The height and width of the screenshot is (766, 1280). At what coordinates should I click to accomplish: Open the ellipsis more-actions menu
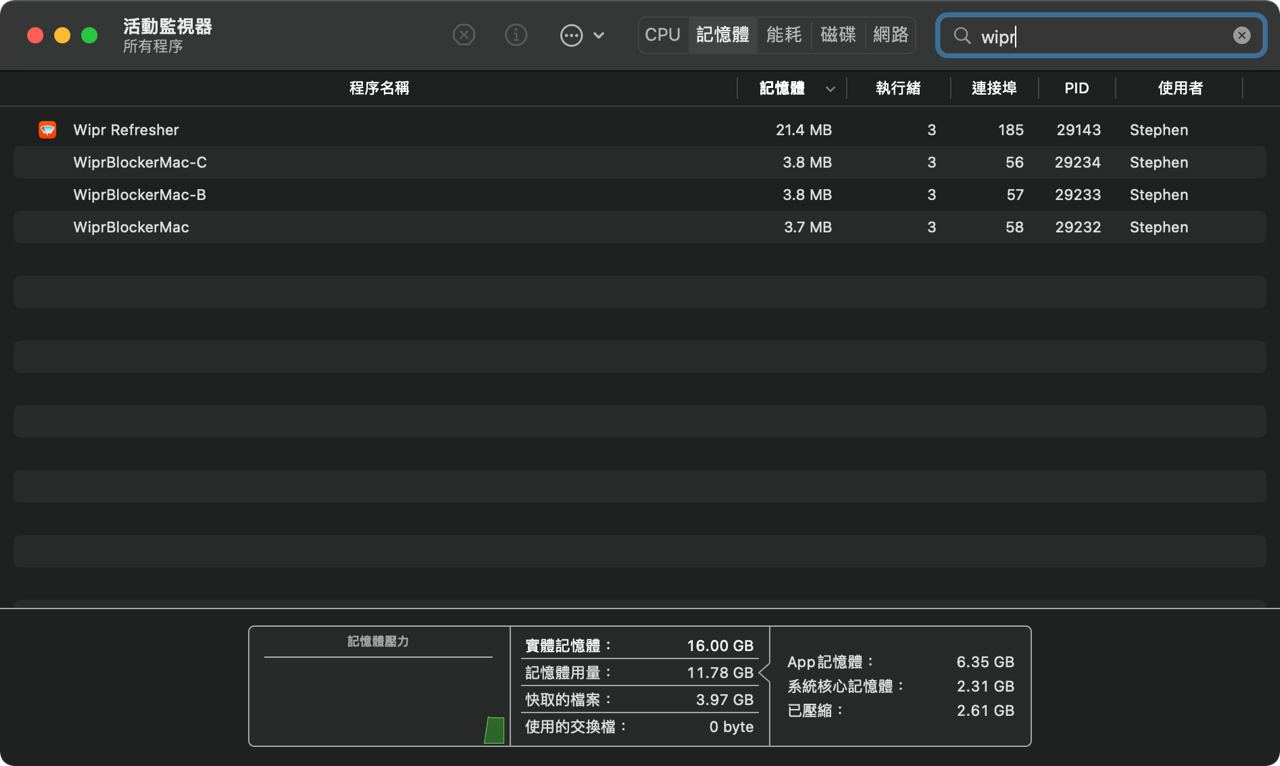point(582,35)
